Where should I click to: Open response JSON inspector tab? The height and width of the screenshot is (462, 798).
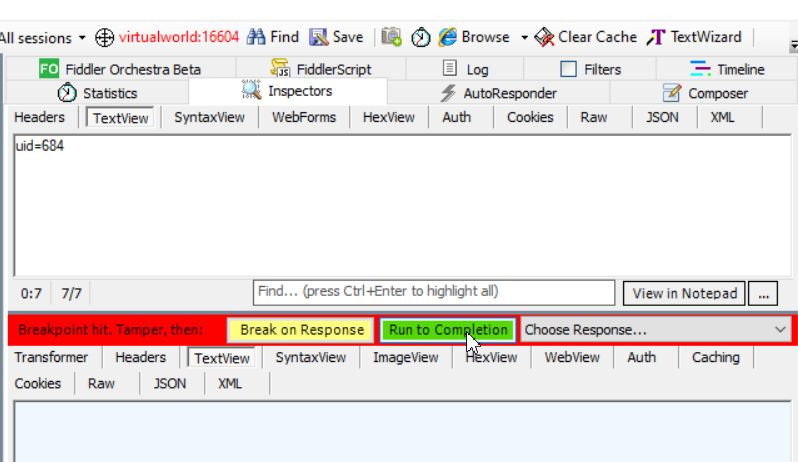(170, 384)
